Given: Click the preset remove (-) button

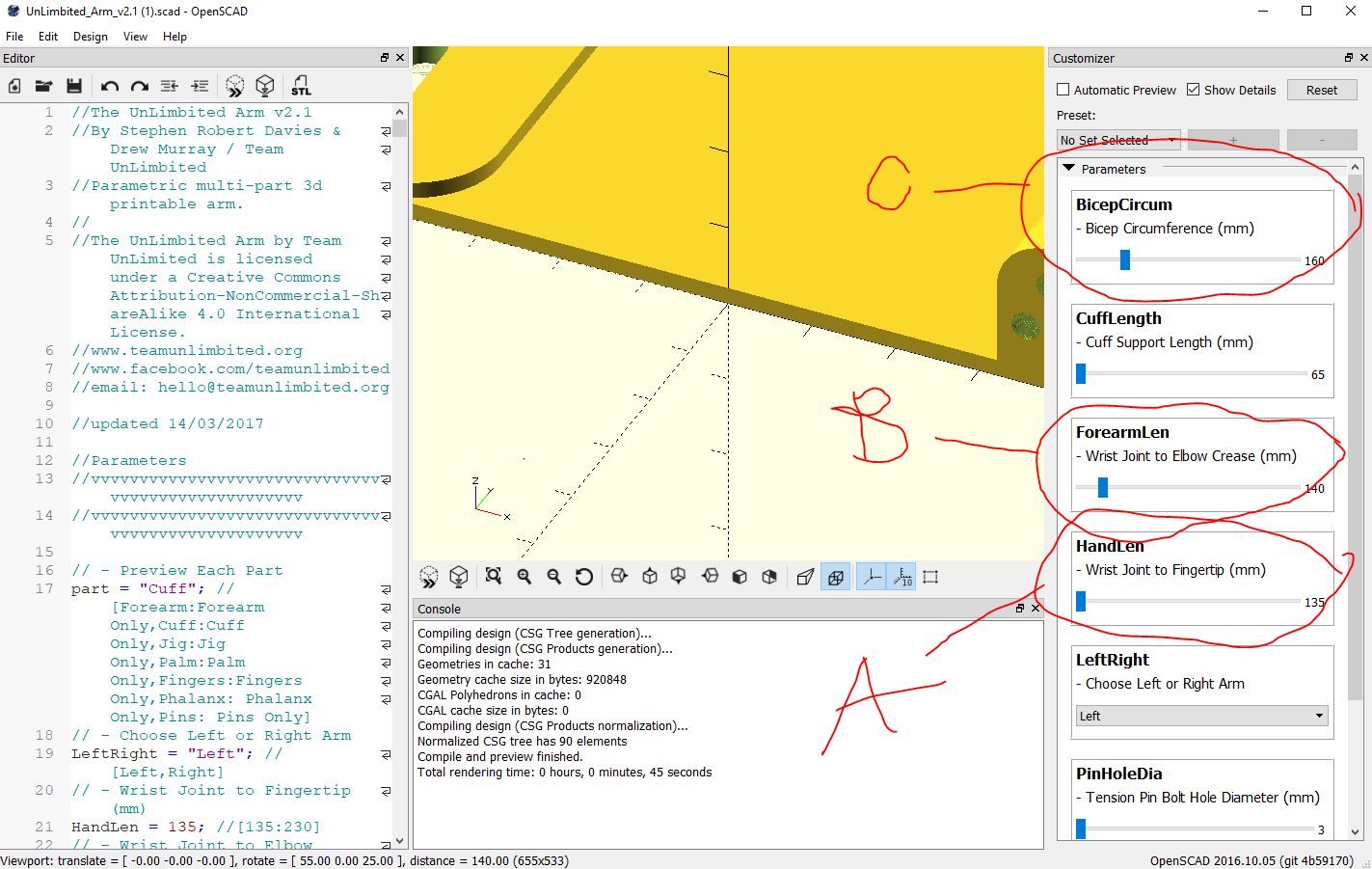Looking at the screenshot, I should click(1322, 140).
